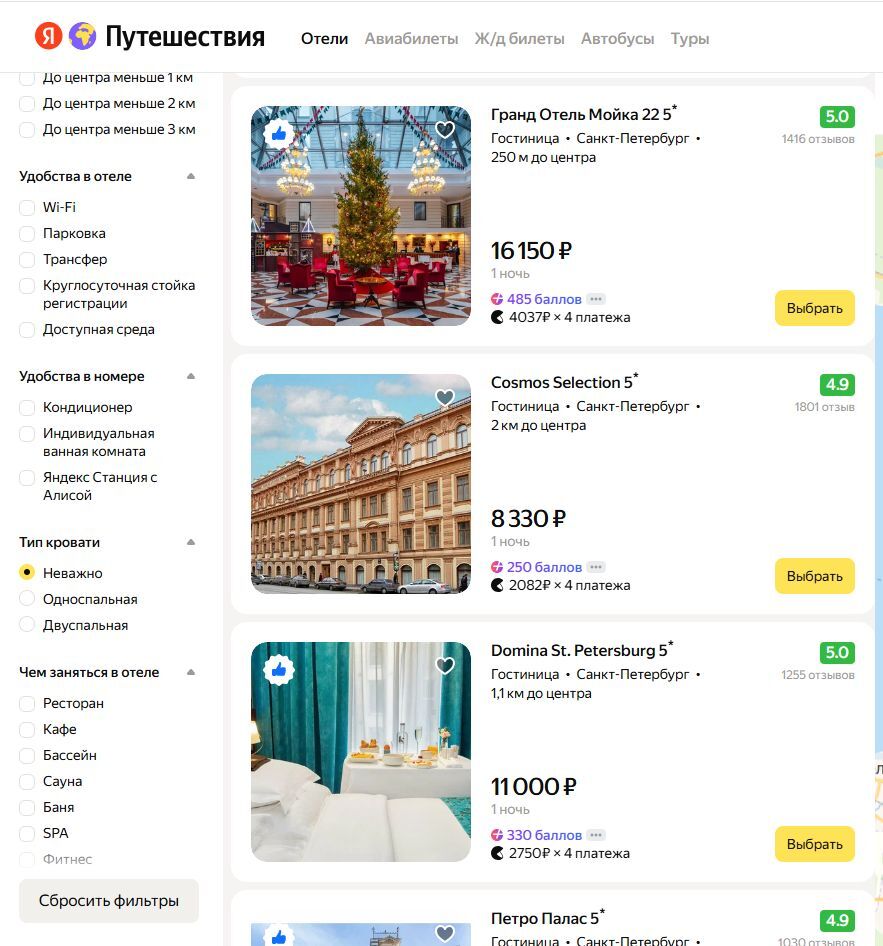Collapse the Чем заняться в отеле section
The image size is (883, 946).
[x=191, y=672]
